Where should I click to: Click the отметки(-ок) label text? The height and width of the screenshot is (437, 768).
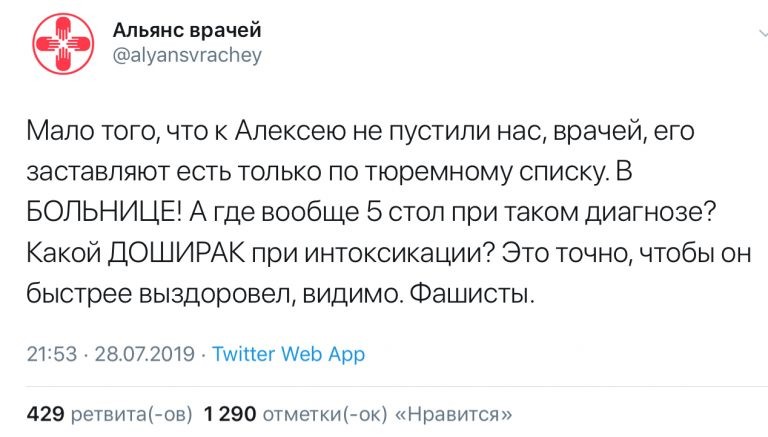(326, 412)
